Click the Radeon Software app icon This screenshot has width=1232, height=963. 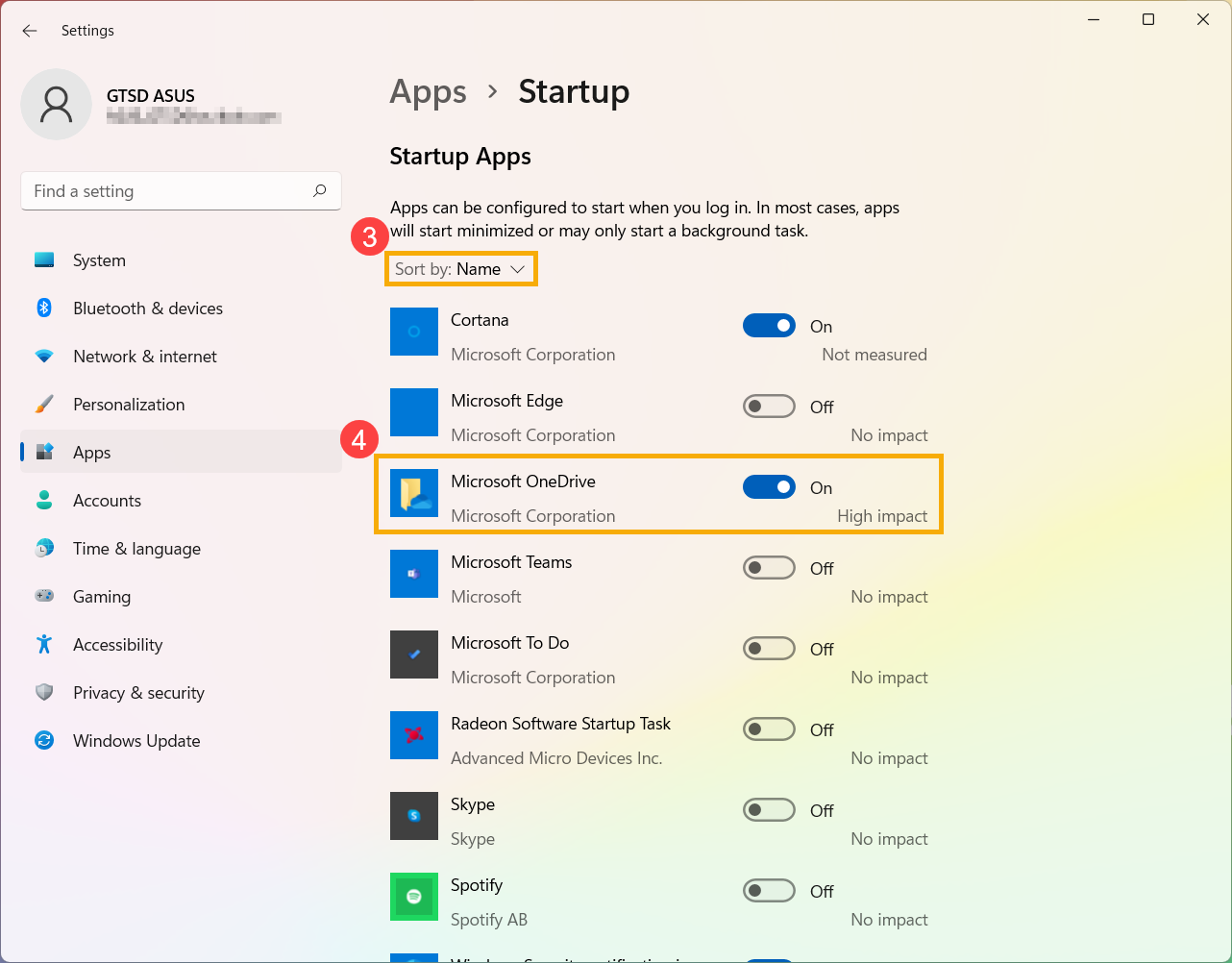(414, 735)
